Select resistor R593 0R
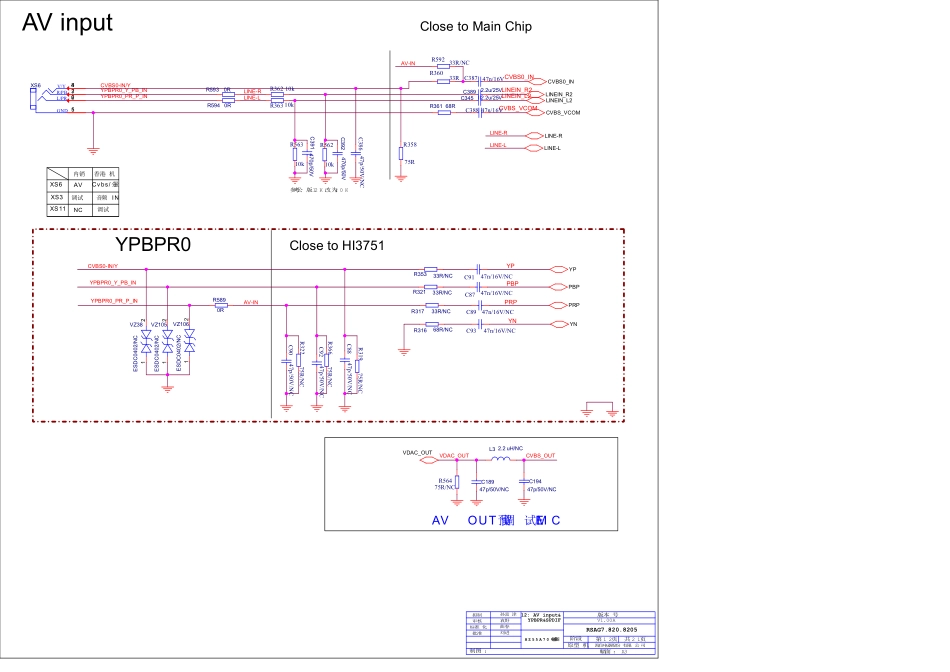This screenshot has height=672, width=950. [228, 95]
